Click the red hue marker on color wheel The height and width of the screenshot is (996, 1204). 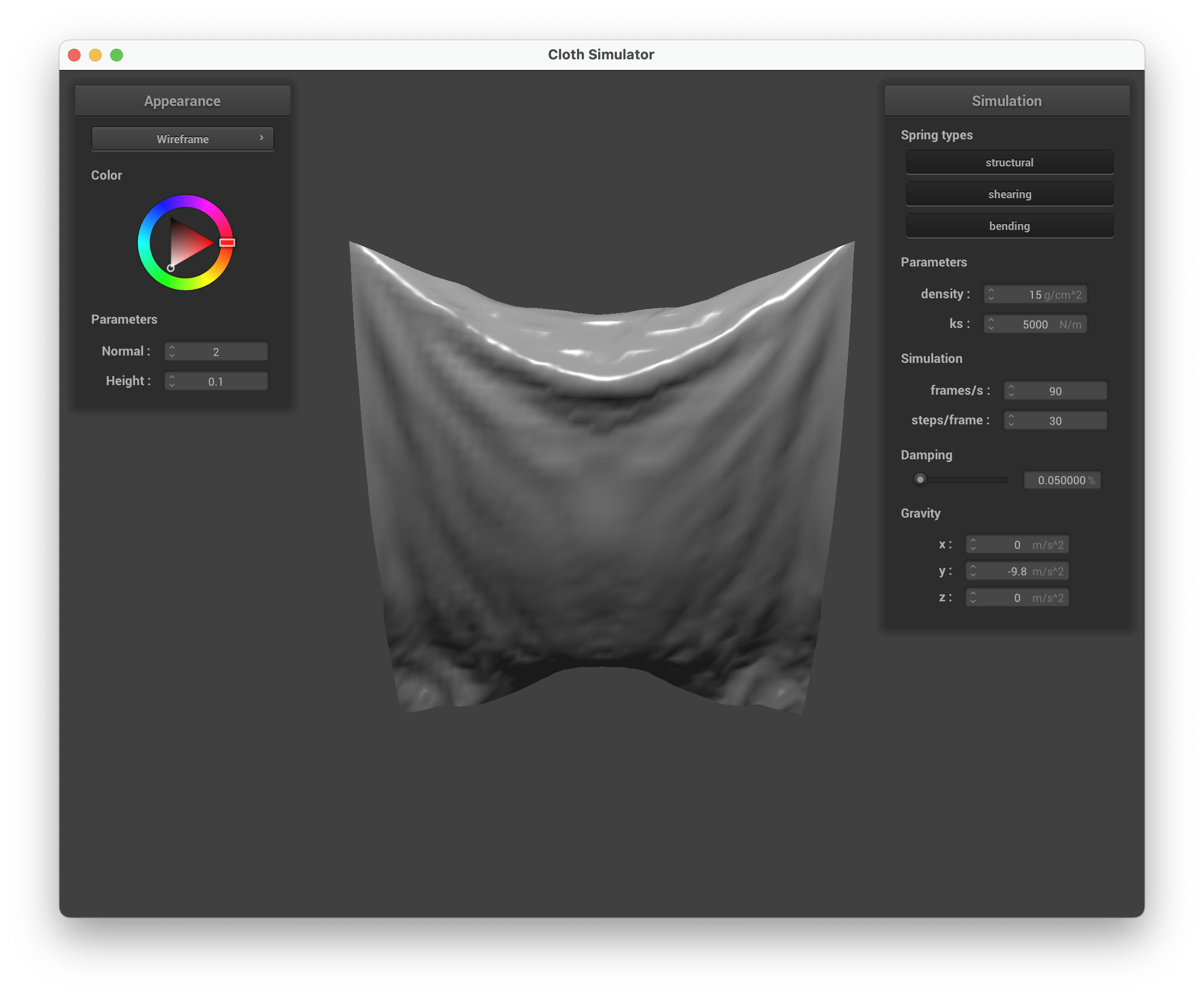[x=227, y=243]
